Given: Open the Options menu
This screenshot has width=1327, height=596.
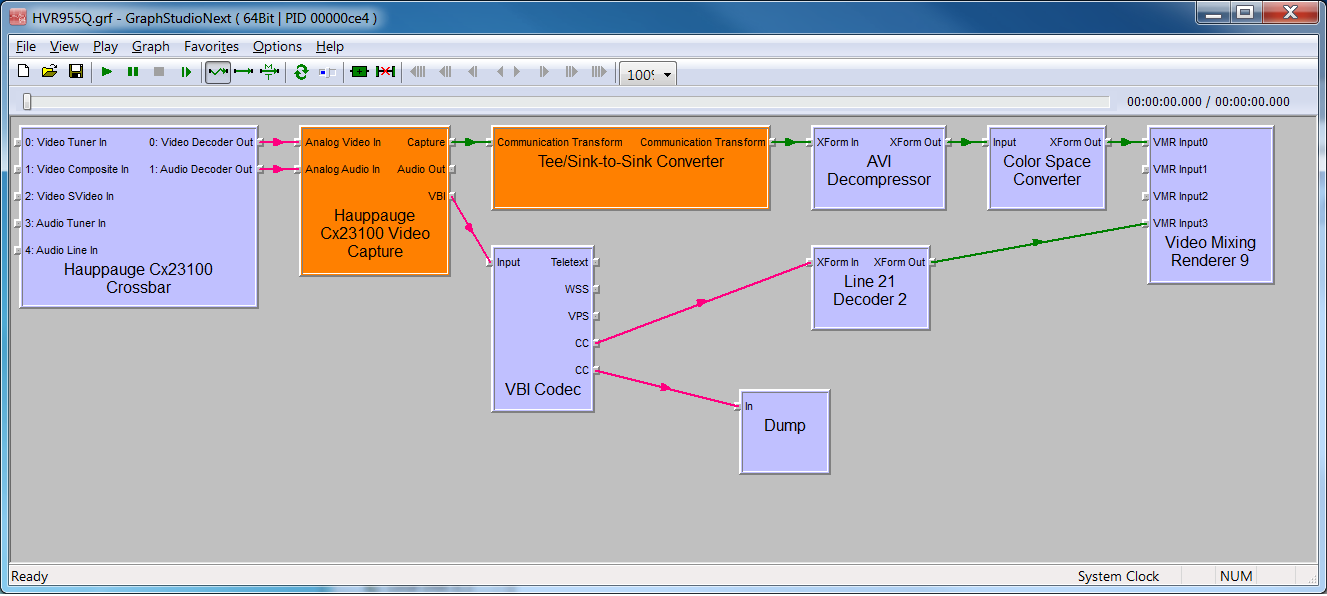Looking at the screenshot, I should 277,46.
